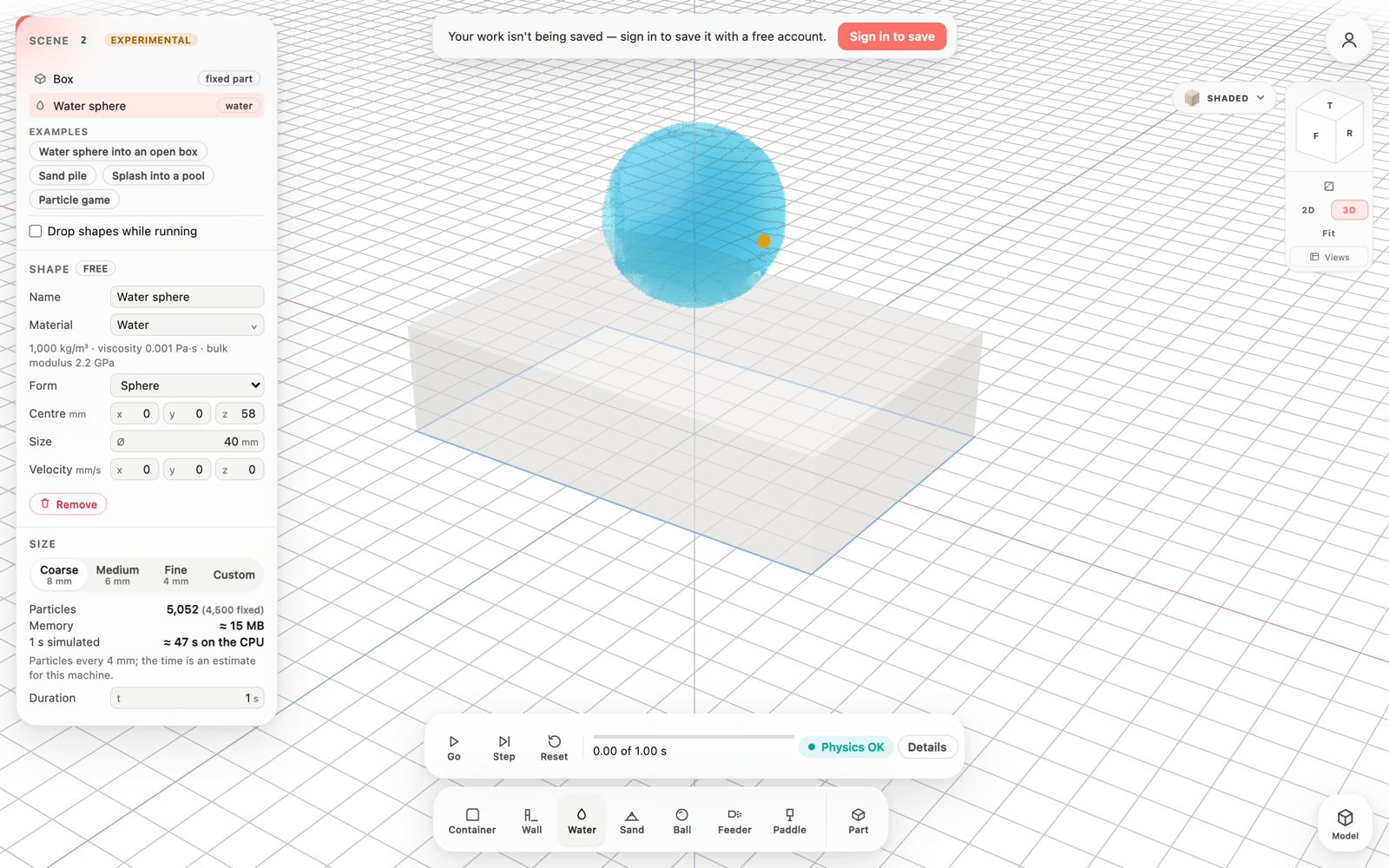Screen dimensions: 1389x868
Task: Insert a Part from the toolbar
Action: tap(859, 821)
